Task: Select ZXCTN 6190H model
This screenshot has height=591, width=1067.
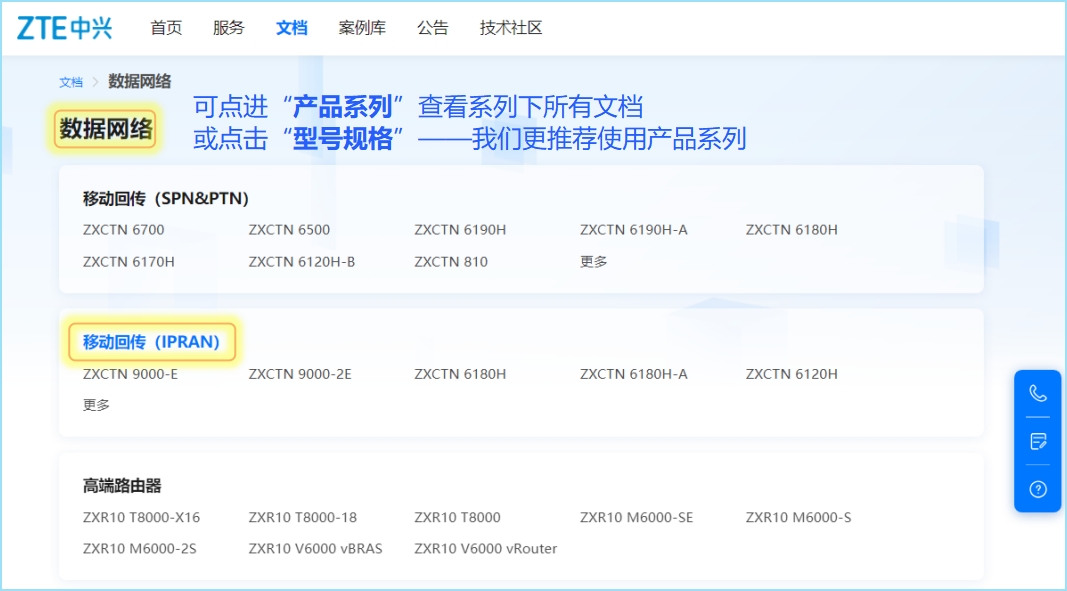Action: tap(460, 230)
